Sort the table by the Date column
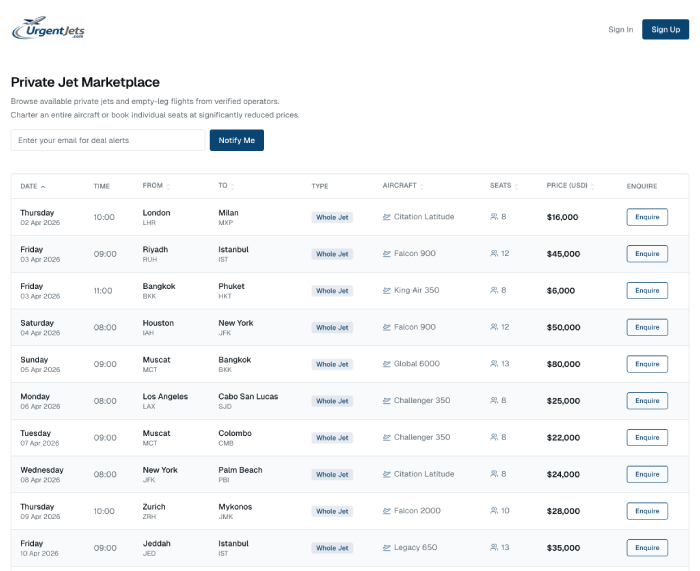The image size is (700, 571). coord(33,186)
